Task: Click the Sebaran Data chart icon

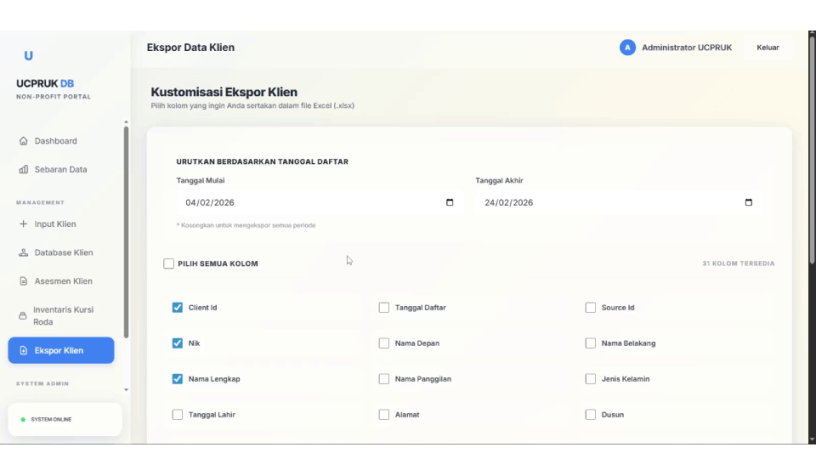Action: [x=24, y=170]
